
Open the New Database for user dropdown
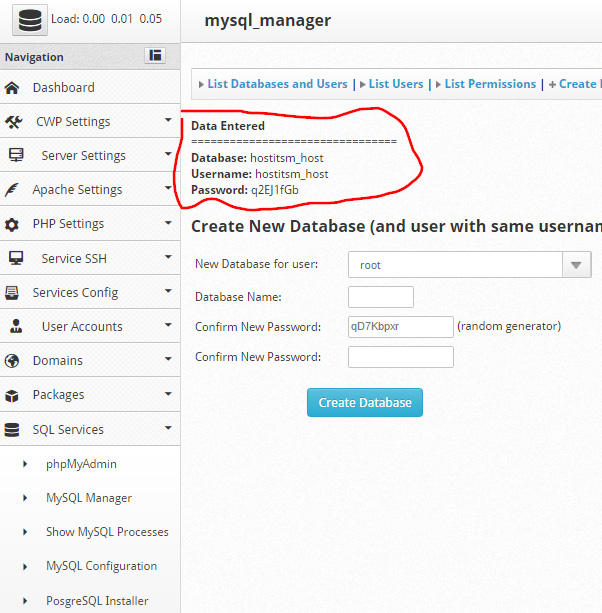[576, 265]
